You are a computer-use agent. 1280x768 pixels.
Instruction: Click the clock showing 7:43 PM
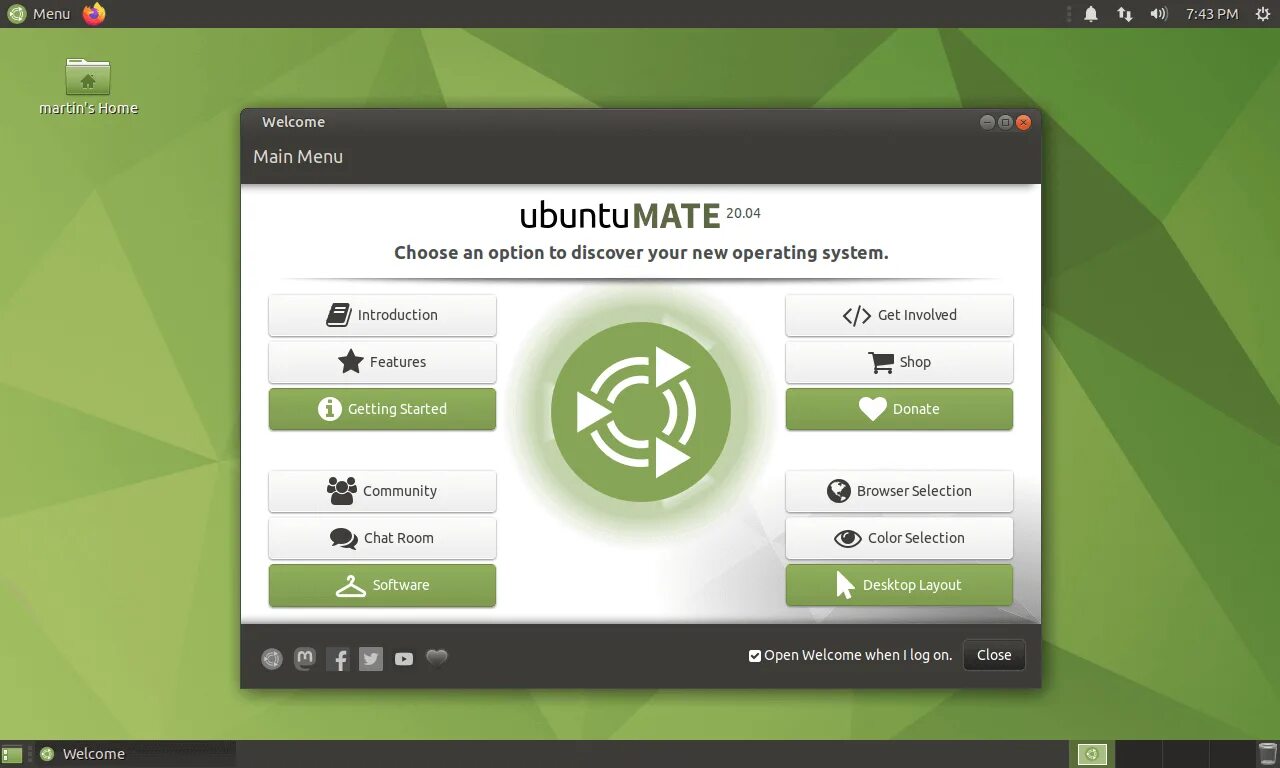1212,14
